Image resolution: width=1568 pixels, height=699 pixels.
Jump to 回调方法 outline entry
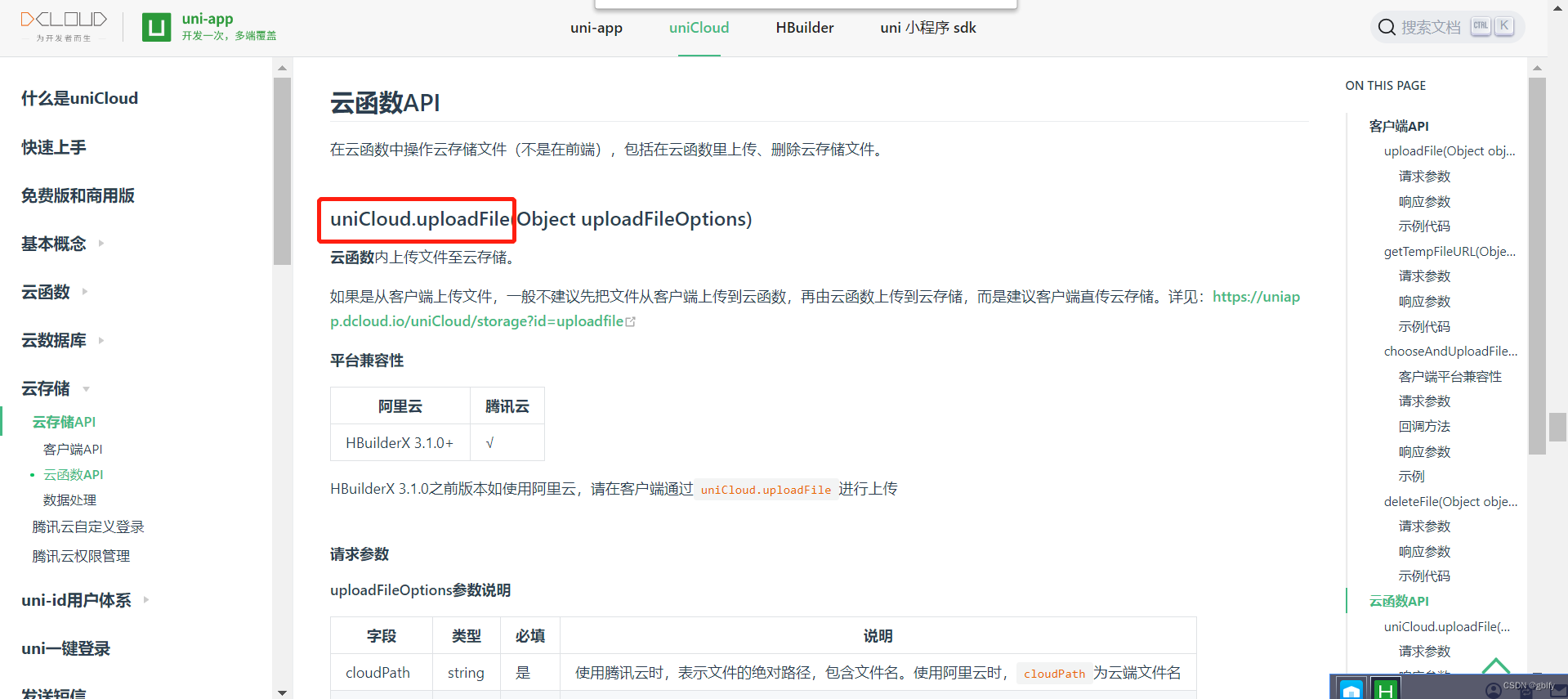point(1424,427)
